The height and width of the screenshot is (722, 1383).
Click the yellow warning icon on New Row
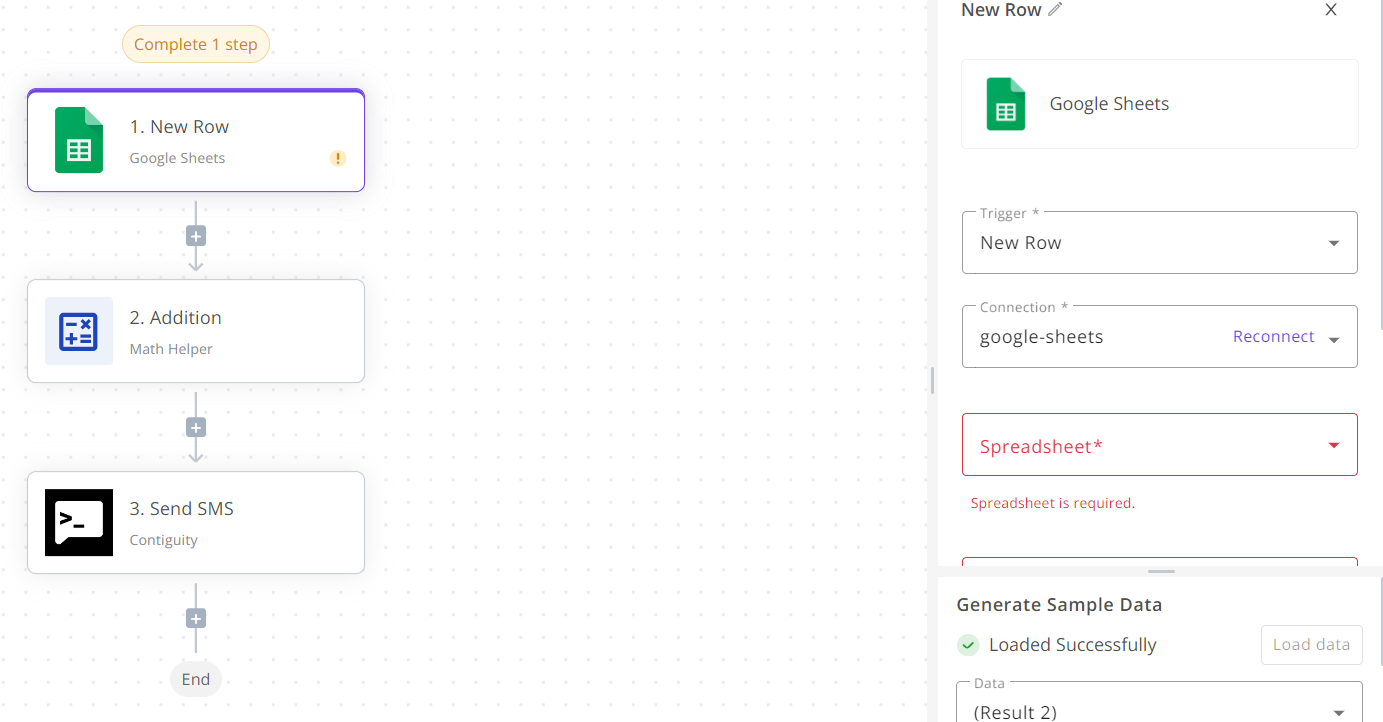click(x=338, y=158)
